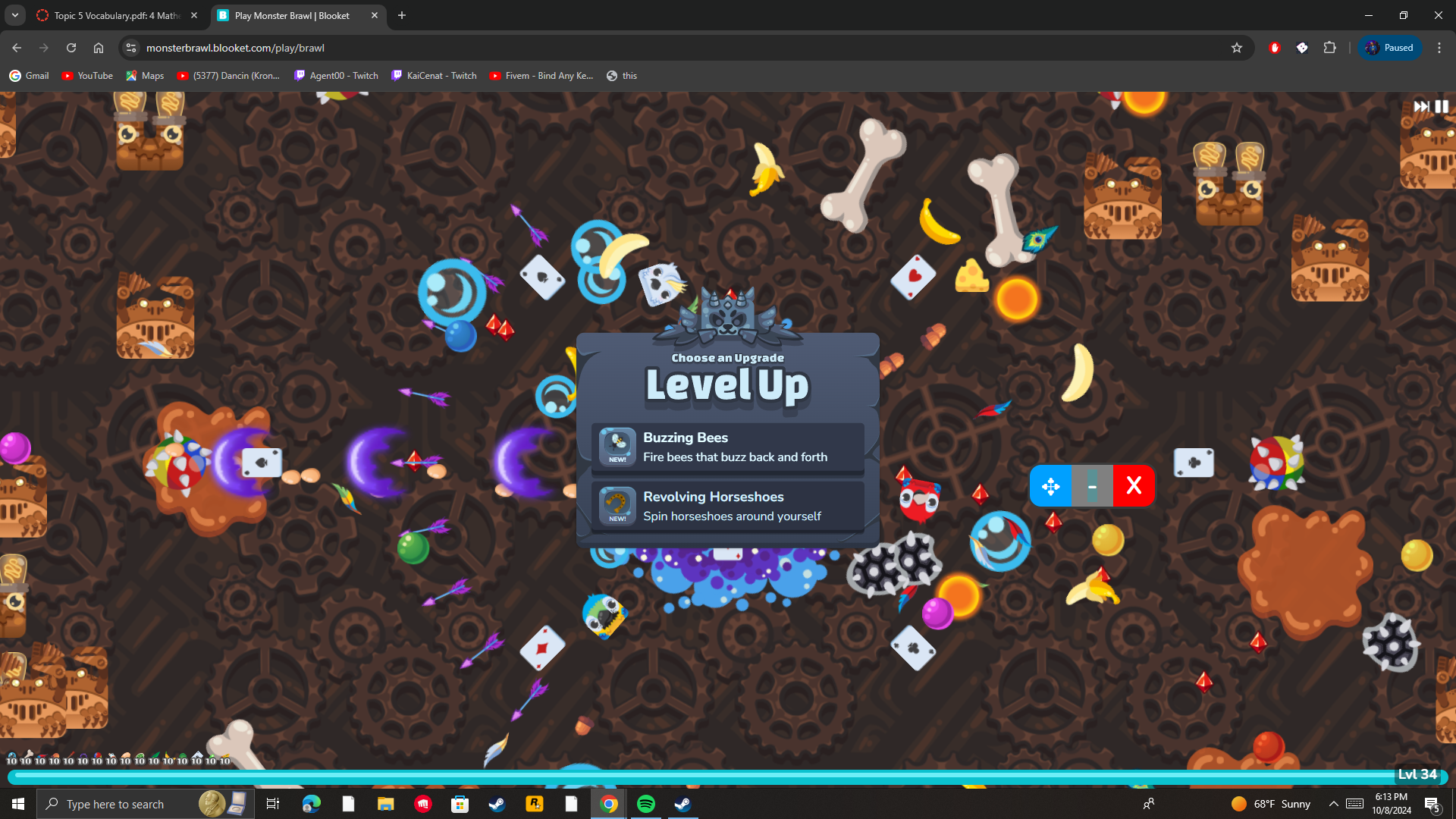Choose the Revolving Horseshoes upgrade
1456x819 pixels.
(727, 506)
